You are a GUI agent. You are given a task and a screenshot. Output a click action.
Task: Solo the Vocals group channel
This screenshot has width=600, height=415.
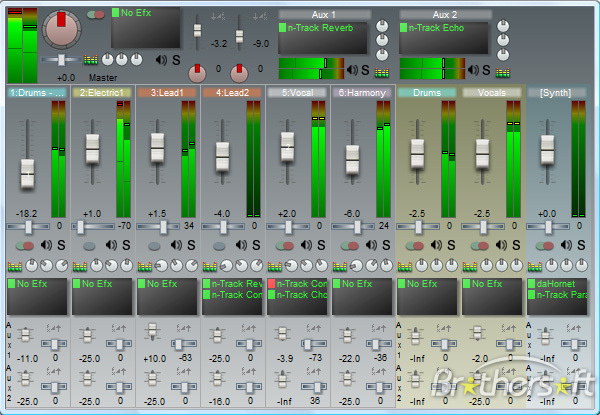tap(517, 245)
